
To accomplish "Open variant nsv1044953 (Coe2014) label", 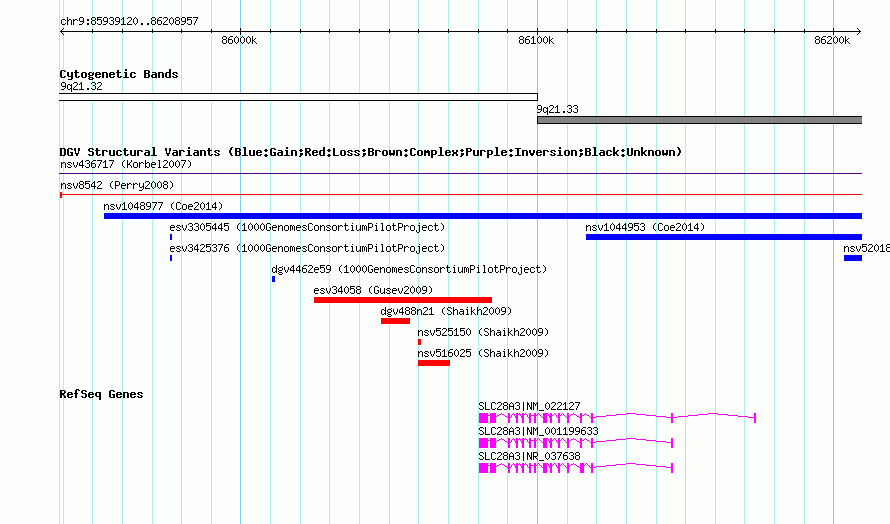I will pos(645,227).
